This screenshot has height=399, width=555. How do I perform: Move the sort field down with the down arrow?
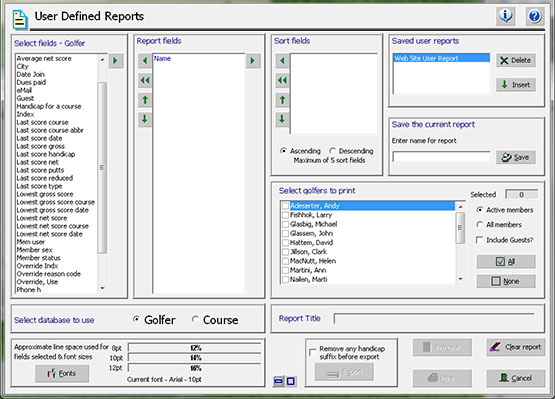[x=282, y=119]
